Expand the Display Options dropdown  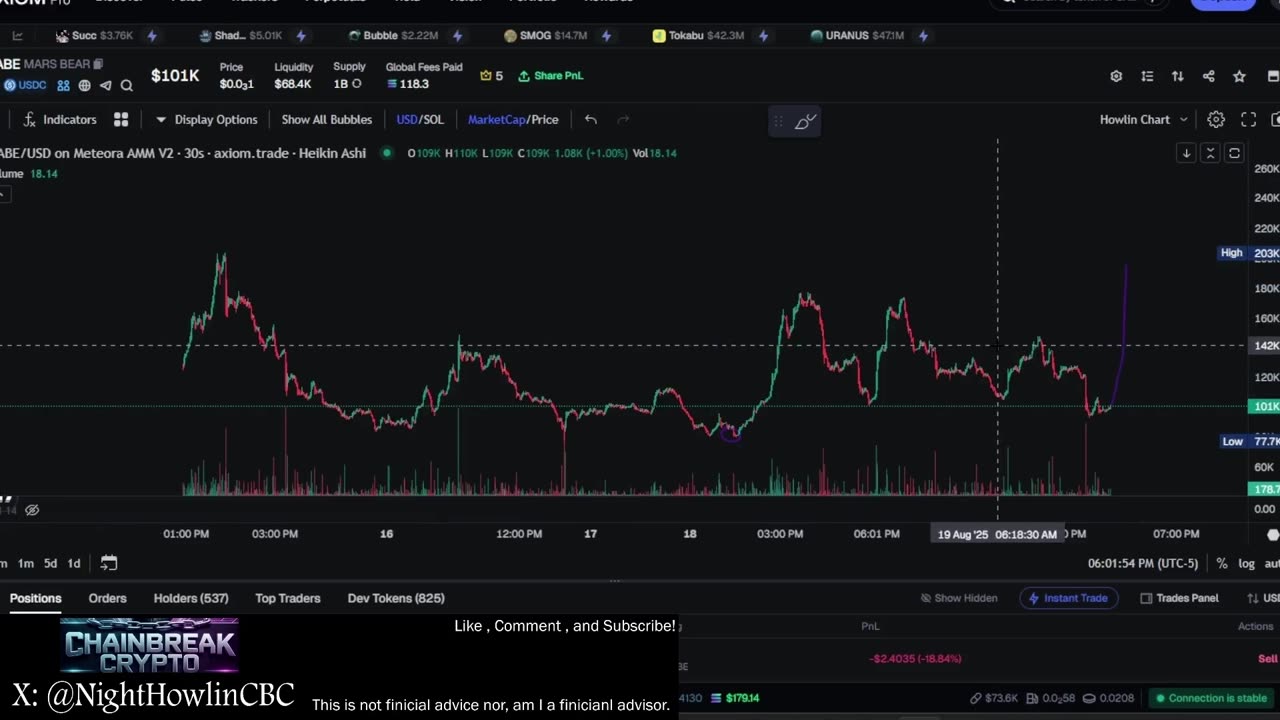tap(207, 119)
